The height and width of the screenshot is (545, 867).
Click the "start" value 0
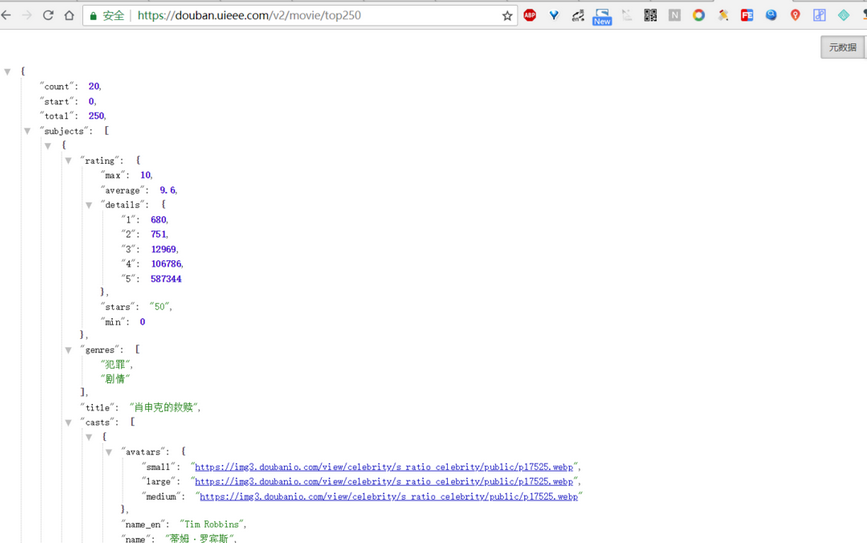91,101
